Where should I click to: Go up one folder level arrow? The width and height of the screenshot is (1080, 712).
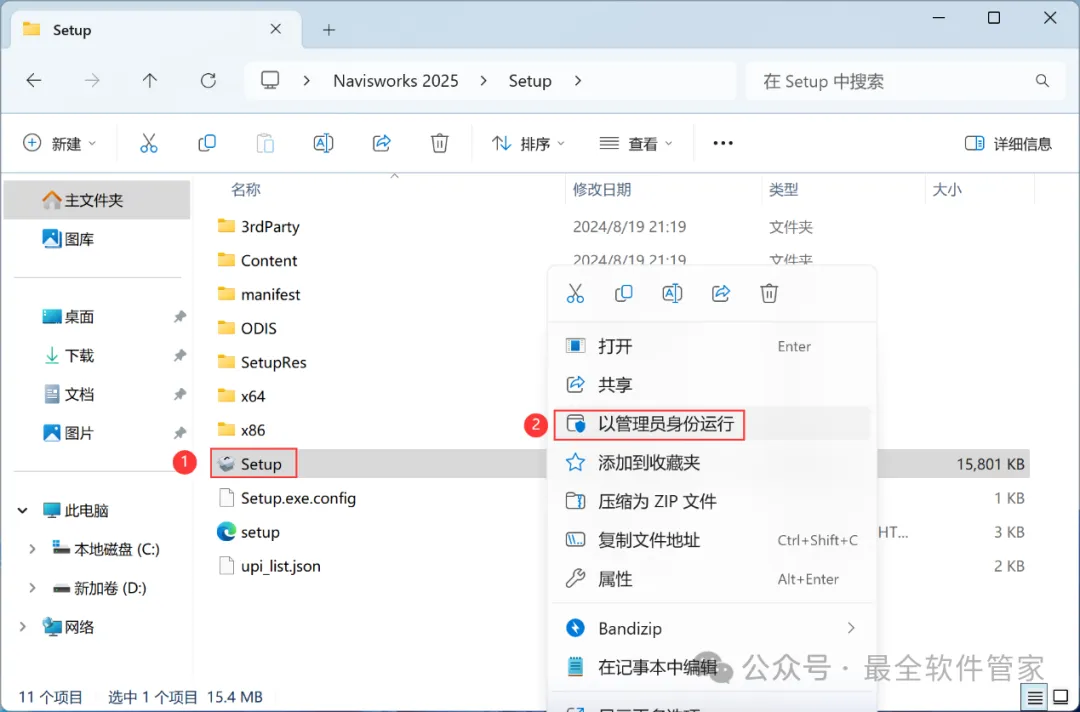149,81
